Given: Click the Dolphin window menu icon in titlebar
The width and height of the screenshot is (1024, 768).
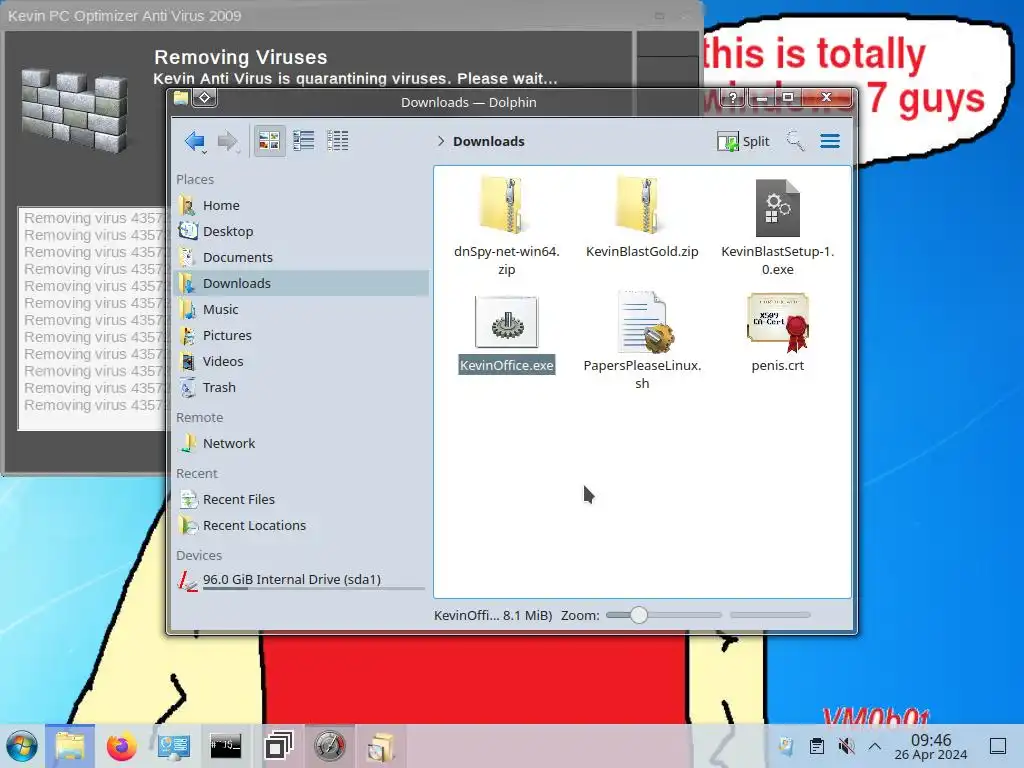Looking at the screenshot, I should pyautogui.click(x=181, y=98).
